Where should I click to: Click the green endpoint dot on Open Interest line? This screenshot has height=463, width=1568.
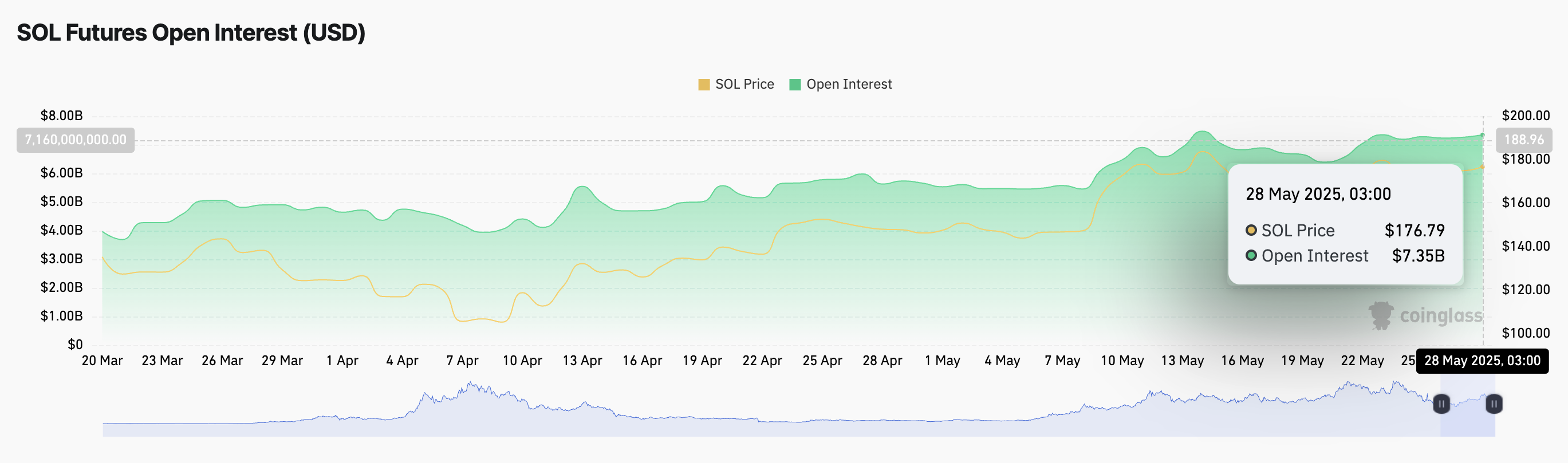tap(1482, 135)
